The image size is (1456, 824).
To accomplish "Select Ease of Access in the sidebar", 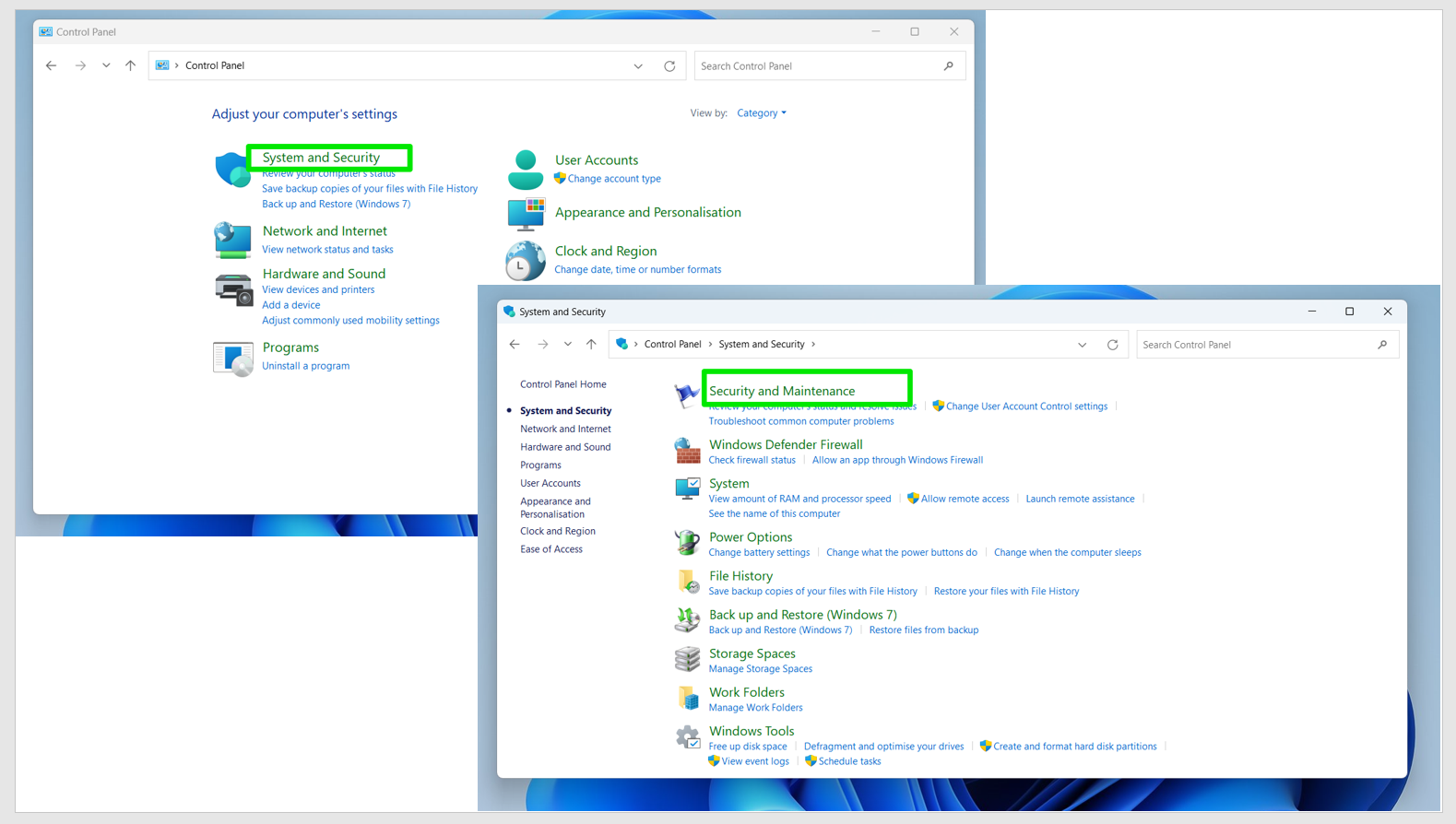I will [551, 549].
